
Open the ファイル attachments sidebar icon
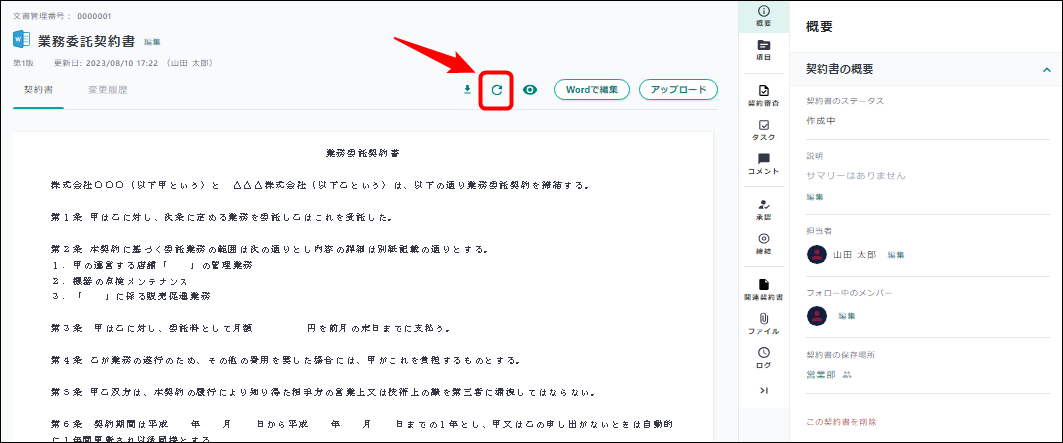point(764,323)
